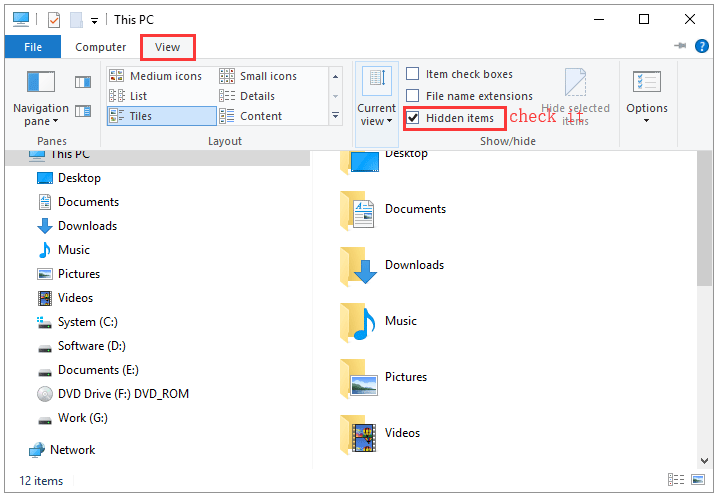Switch to large icons status bar icon

[x=698, y=480]
